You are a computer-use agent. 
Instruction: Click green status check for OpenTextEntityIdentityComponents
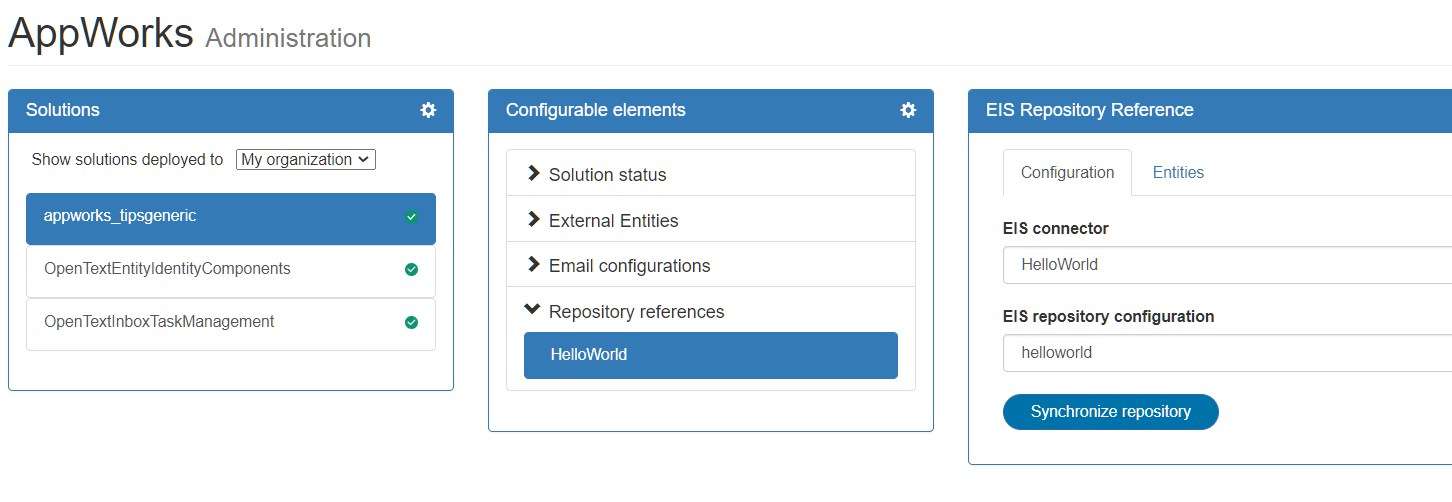click(x=411, y=269)
